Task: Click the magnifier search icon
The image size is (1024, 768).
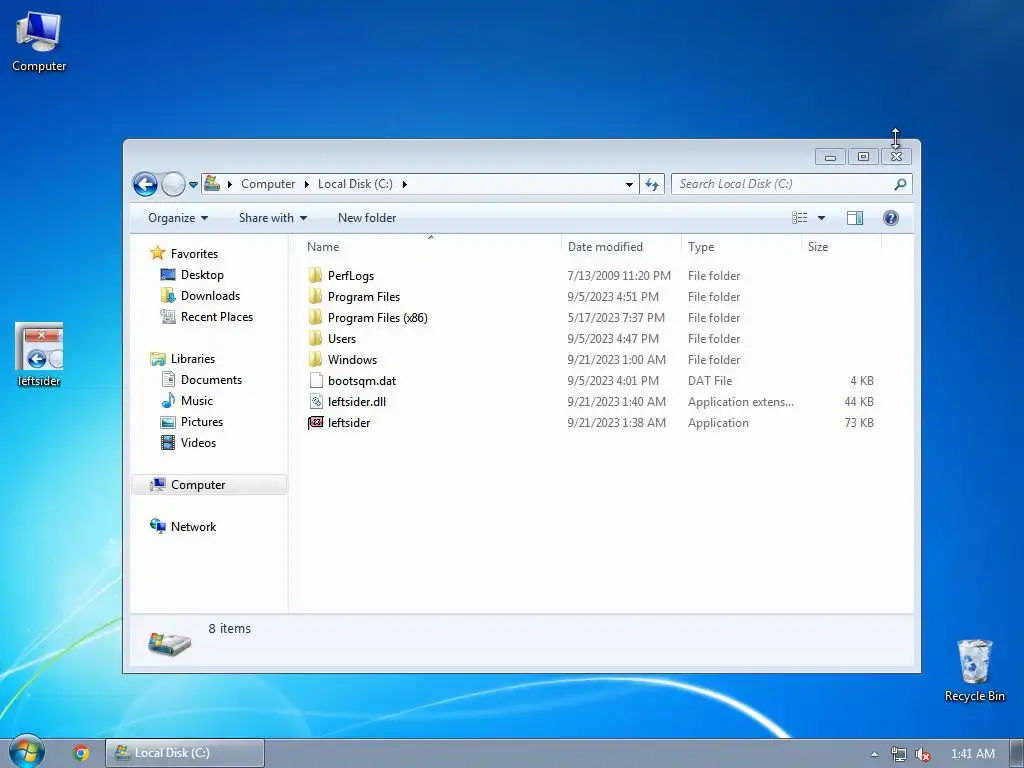Action: [900, 184]
